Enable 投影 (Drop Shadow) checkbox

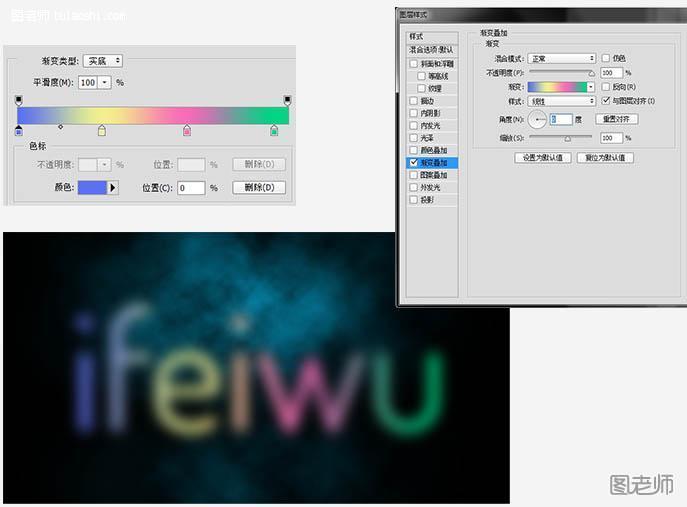pos(414,199)
